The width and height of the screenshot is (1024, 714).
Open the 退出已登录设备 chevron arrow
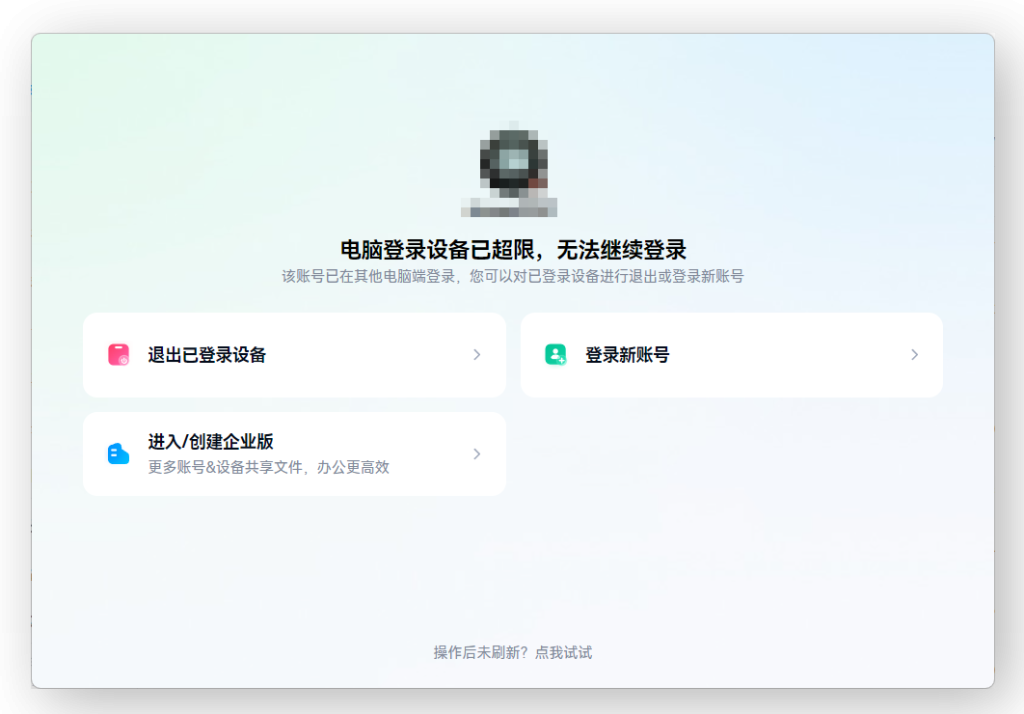click(477, 355)
